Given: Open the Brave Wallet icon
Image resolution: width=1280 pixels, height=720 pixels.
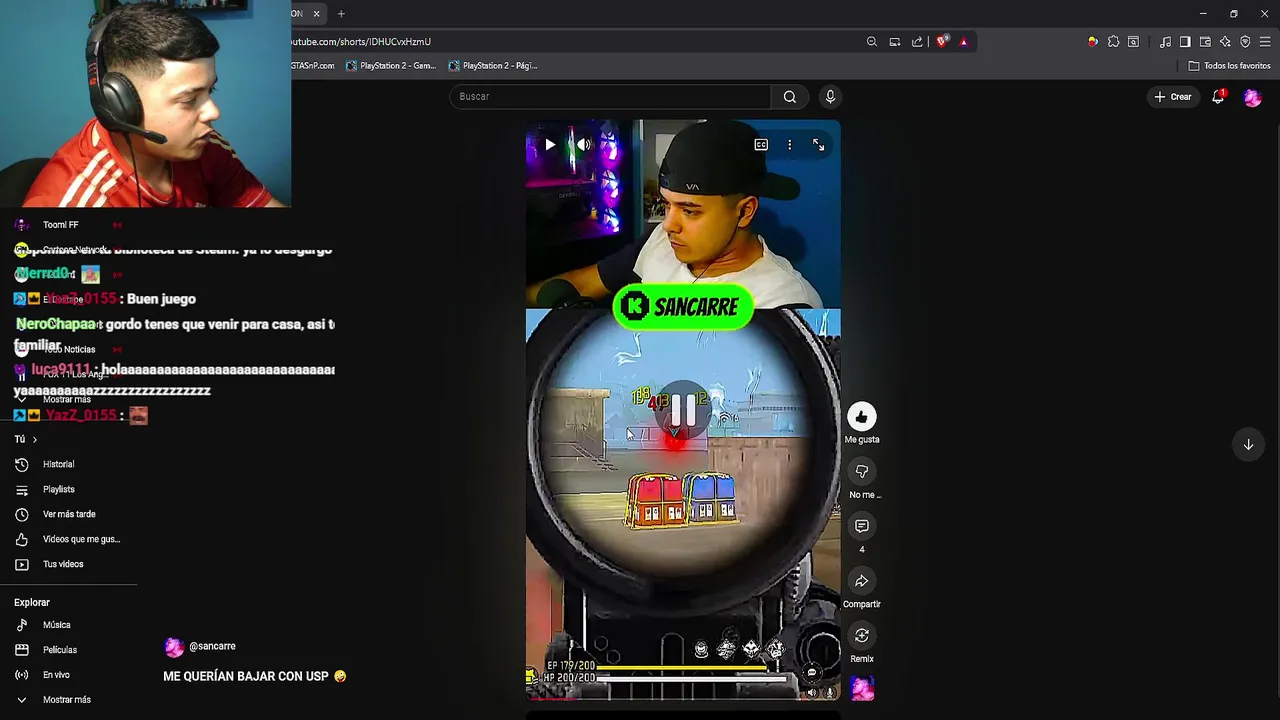Looking at the screenshot, I should [1205, 42].
